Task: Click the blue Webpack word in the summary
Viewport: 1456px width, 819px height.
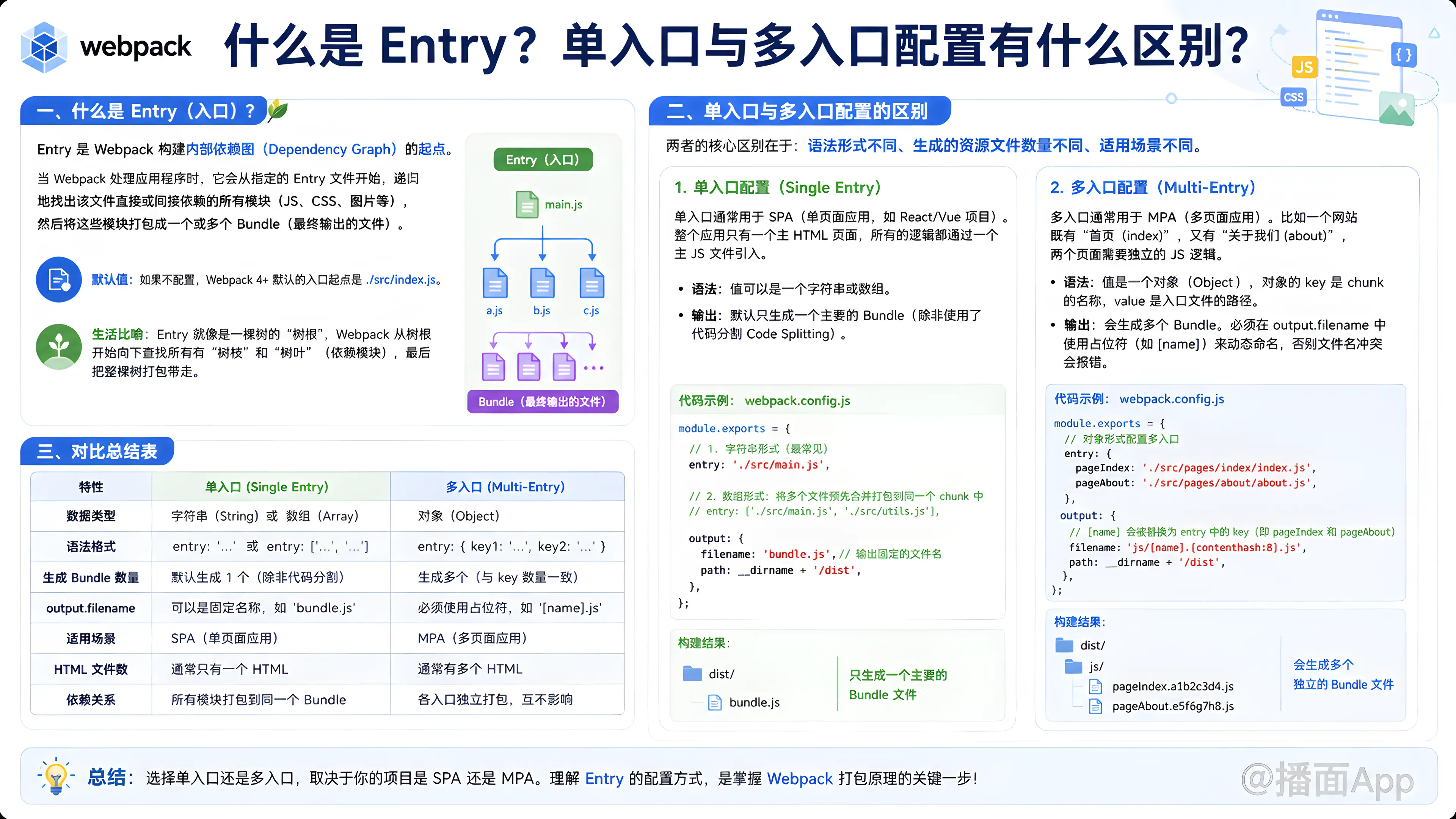Action: [800, 779]
